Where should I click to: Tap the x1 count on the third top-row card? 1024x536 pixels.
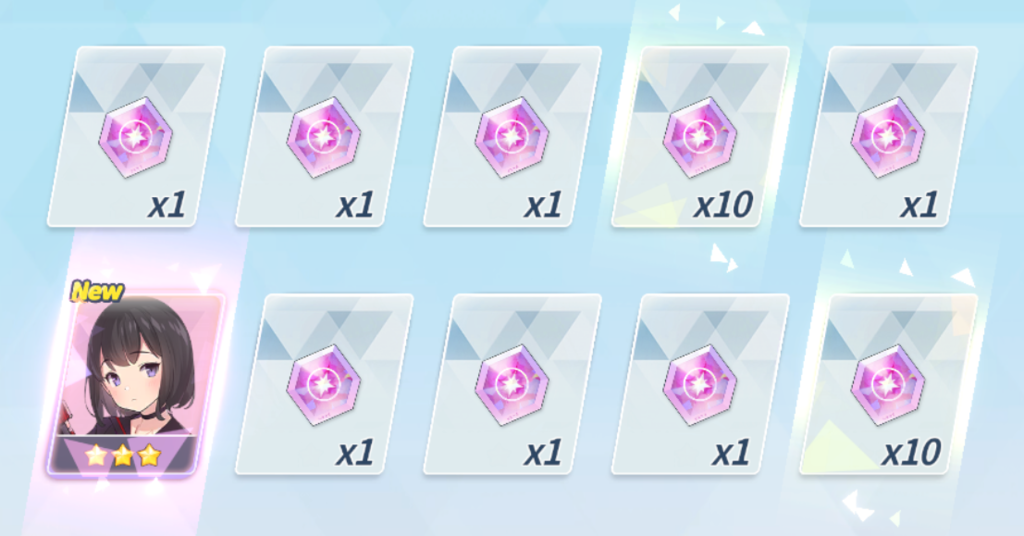(x=543, y=206)
